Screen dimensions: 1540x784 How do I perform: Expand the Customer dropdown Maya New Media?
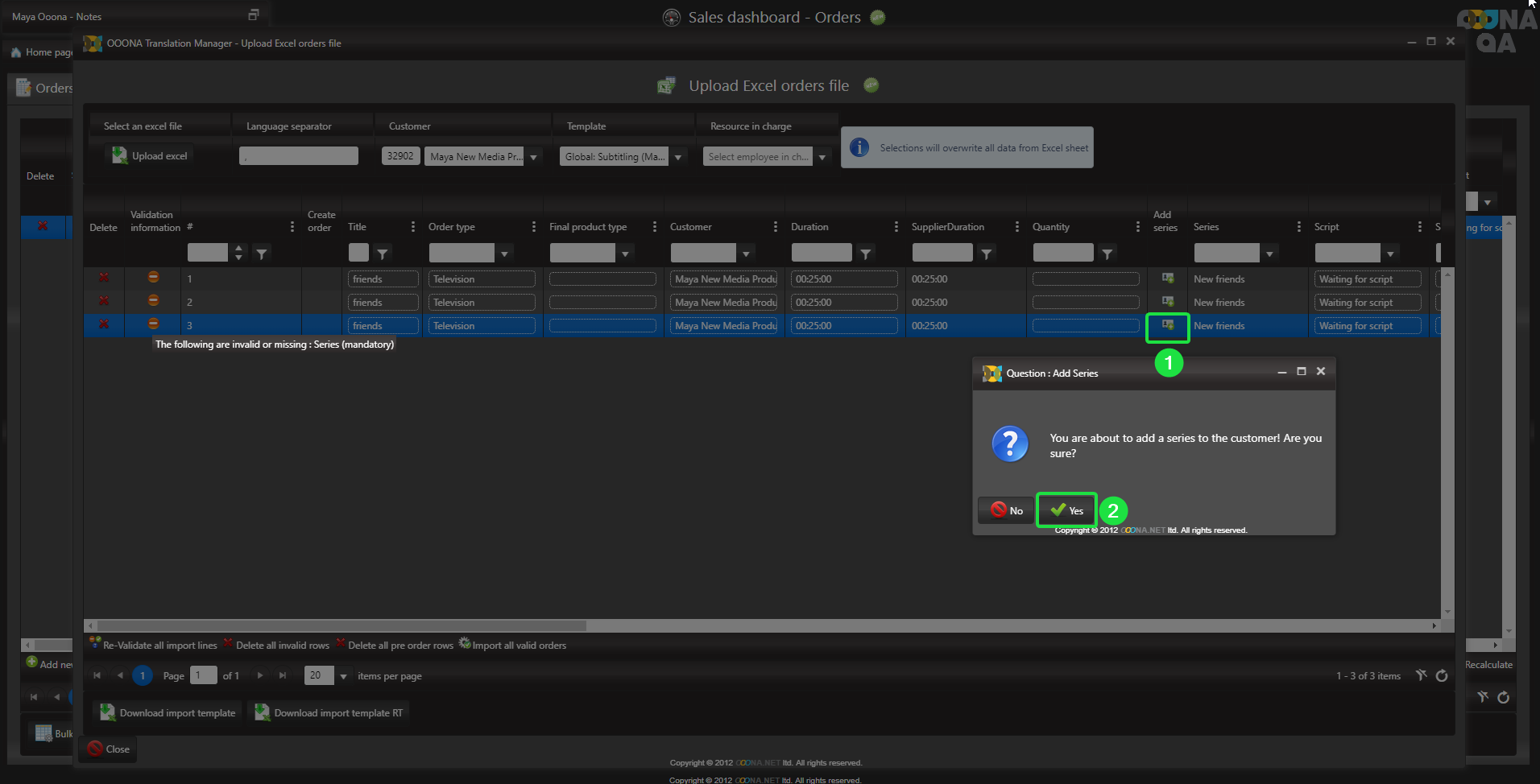(x=533, y=157)
